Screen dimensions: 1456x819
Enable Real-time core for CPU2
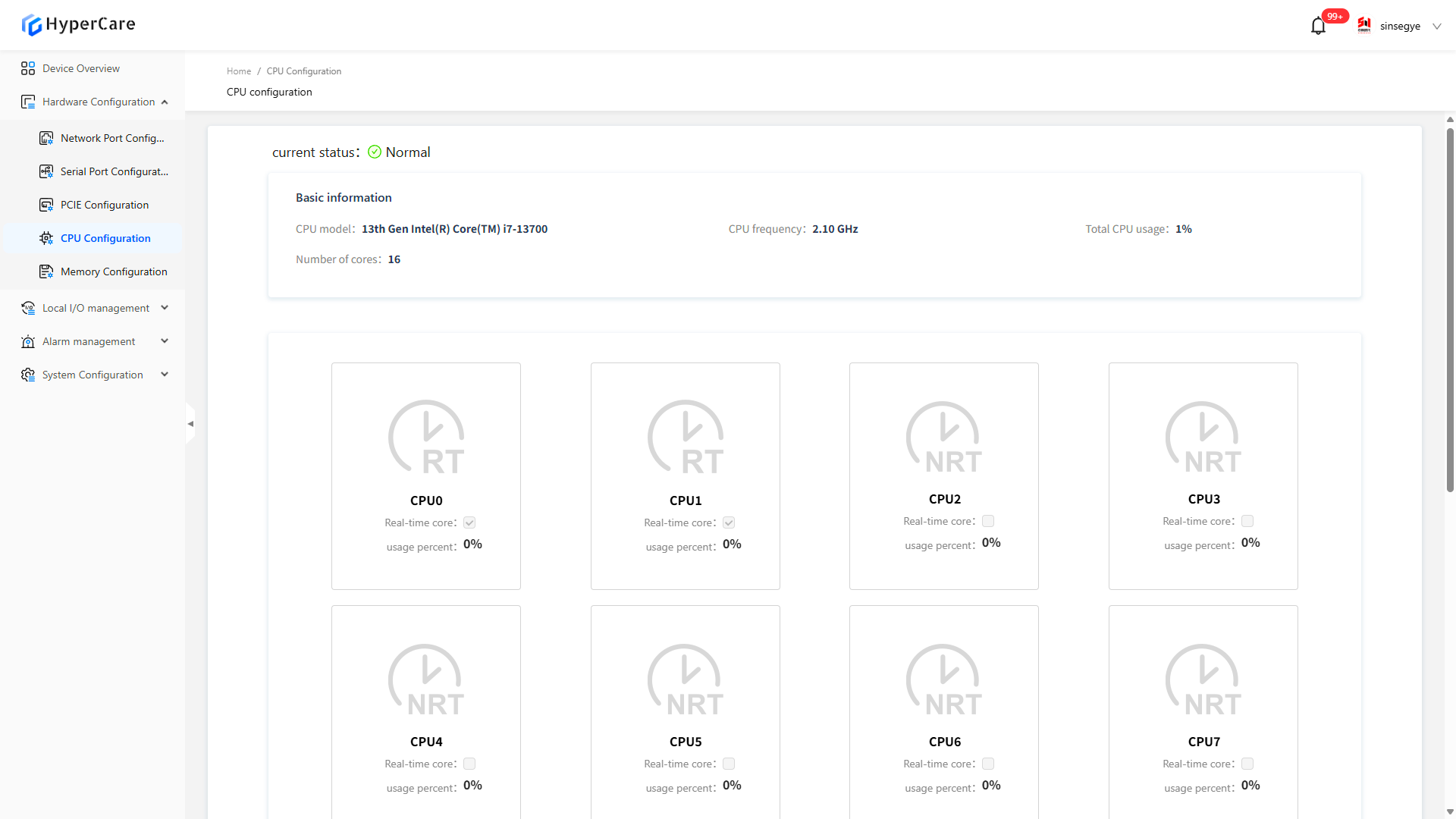pyautogui.click(x=988, y=521)
